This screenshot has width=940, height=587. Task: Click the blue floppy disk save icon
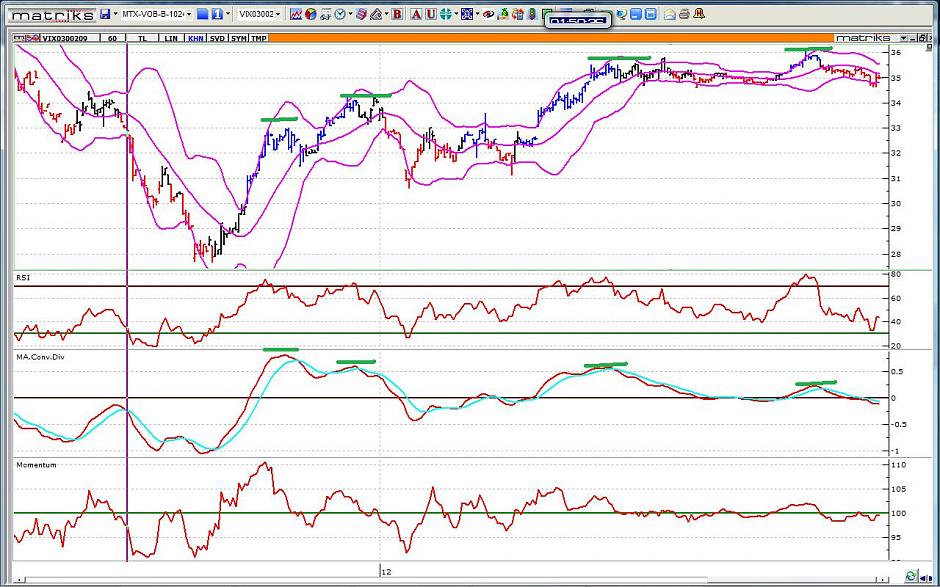(105, 14)
